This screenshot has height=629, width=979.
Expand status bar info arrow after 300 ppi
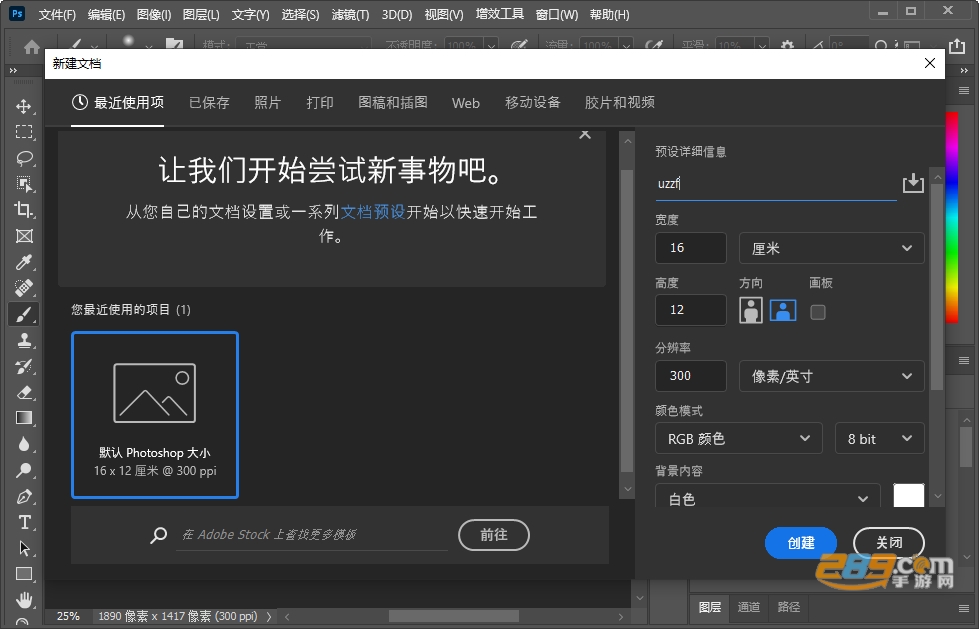(x=269, y=617)
